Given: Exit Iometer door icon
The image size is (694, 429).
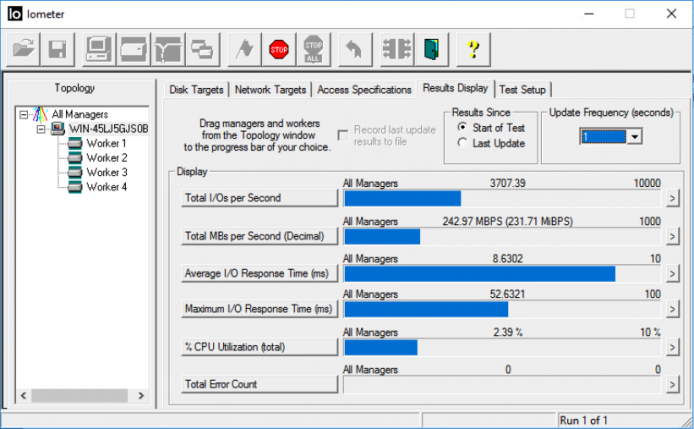Looking at the screenshot, I should [x=432, y=49].
